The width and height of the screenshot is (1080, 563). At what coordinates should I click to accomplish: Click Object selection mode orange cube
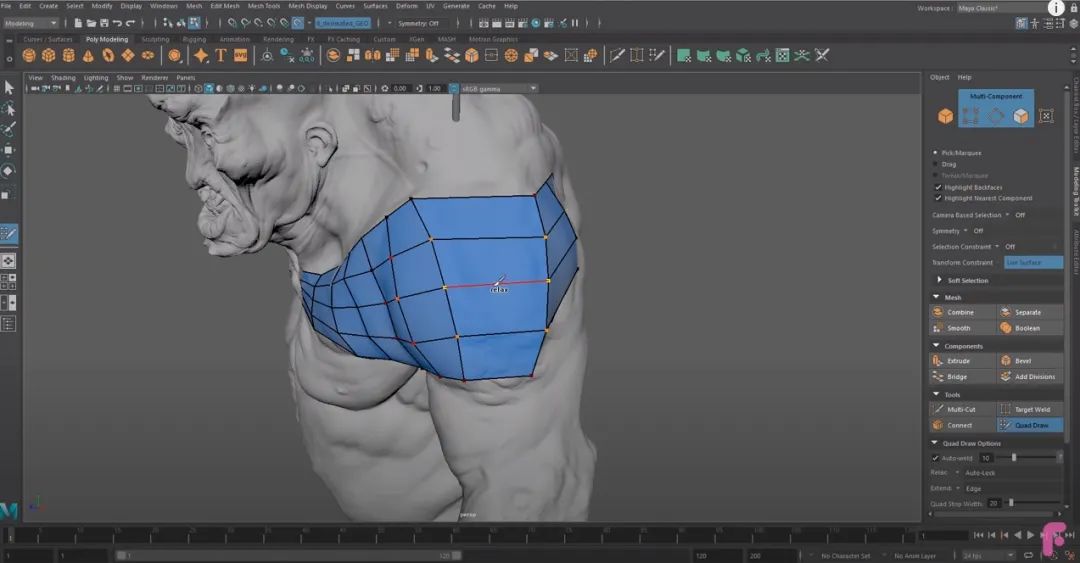[x=945, y=116]
